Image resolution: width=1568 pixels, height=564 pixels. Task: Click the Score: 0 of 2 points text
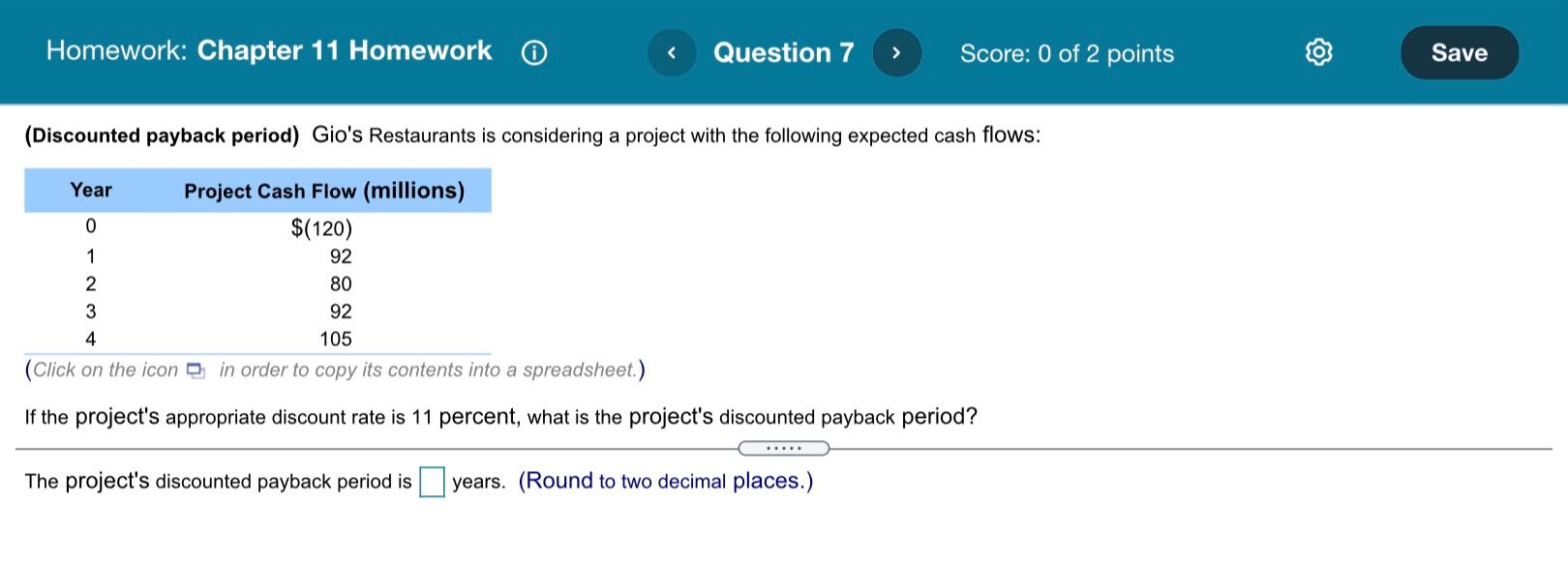1066,54
